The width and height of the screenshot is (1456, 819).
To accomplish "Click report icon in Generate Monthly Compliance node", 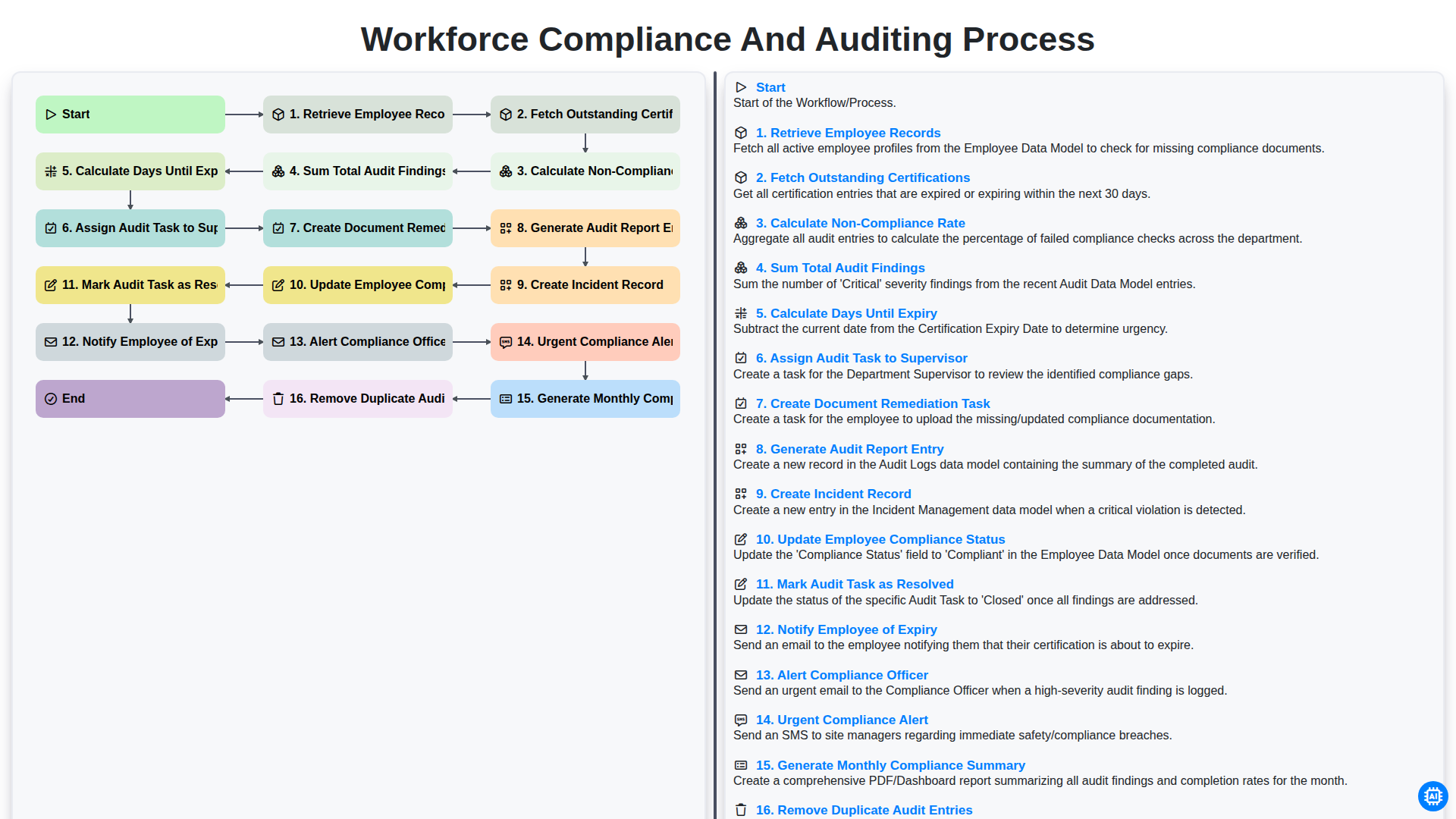I will coord(506,399).
